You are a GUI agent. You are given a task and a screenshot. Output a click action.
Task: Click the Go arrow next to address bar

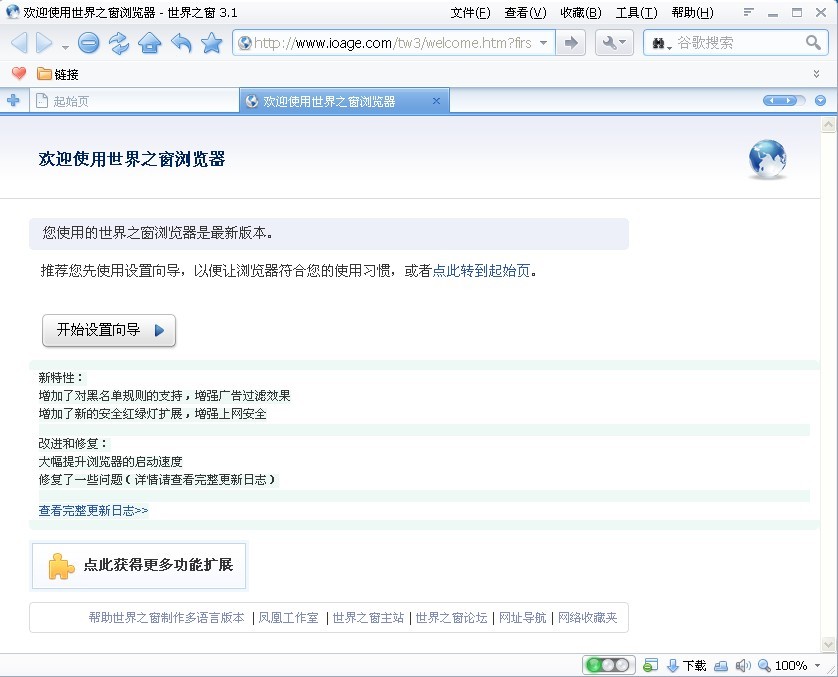pos(571,43)
